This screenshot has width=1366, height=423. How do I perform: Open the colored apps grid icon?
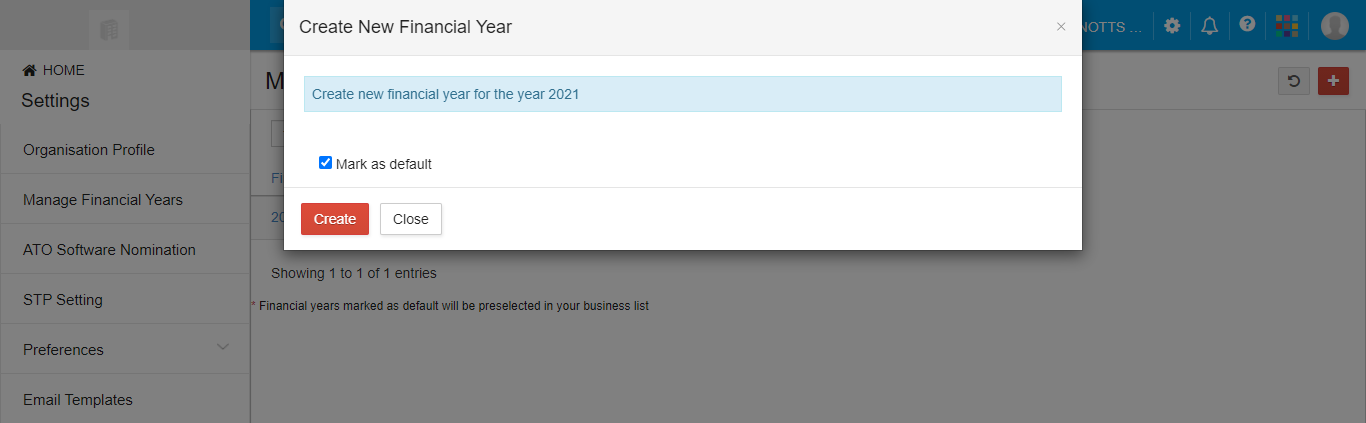coord(1287,26)
